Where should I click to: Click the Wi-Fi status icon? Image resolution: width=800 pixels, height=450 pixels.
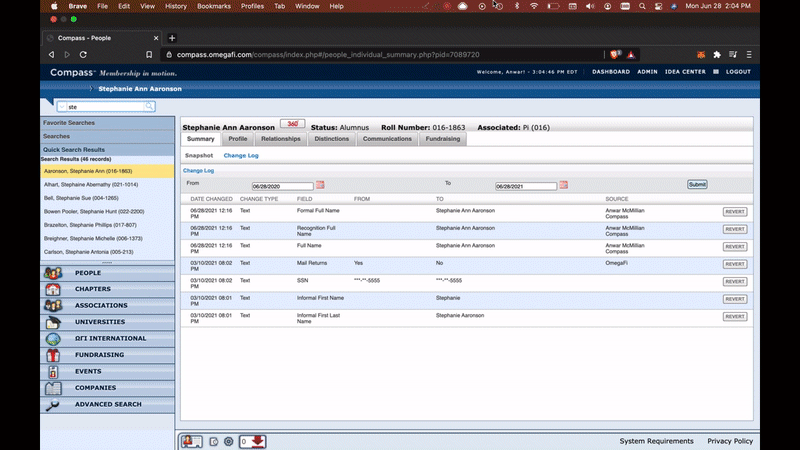coord(534,6)
